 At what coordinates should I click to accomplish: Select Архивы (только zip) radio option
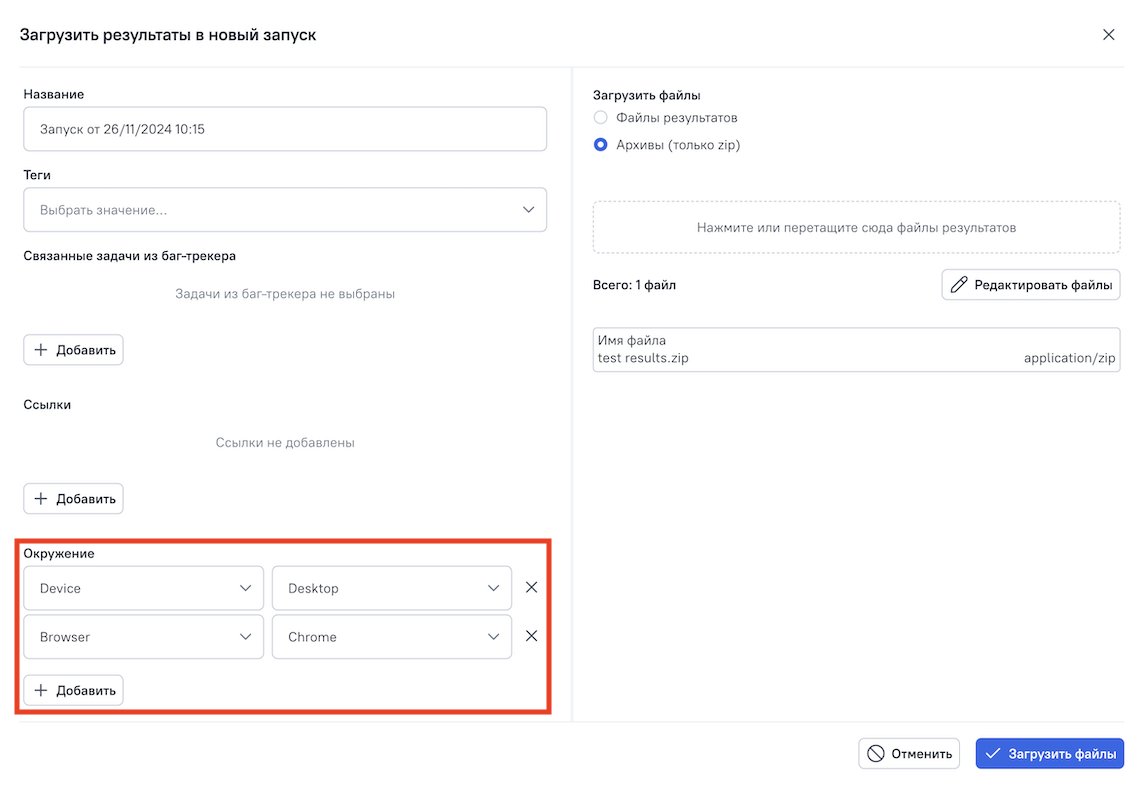(601, 145)
